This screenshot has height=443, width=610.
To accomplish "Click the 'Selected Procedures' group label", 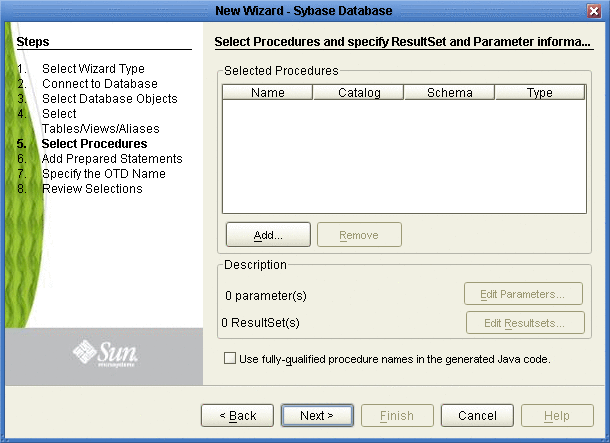I will pos(281,70).
